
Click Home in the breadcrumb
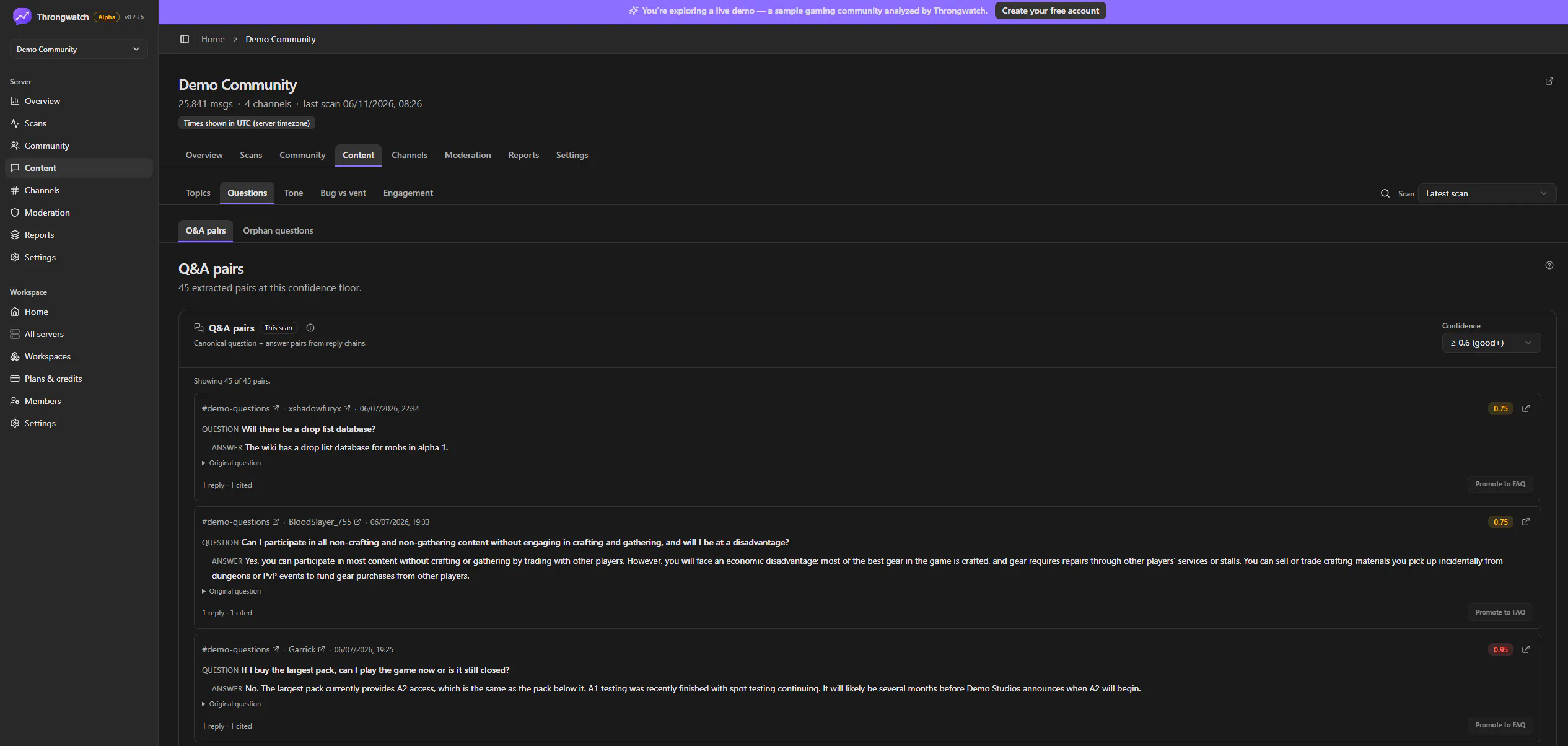coord(212,39)
